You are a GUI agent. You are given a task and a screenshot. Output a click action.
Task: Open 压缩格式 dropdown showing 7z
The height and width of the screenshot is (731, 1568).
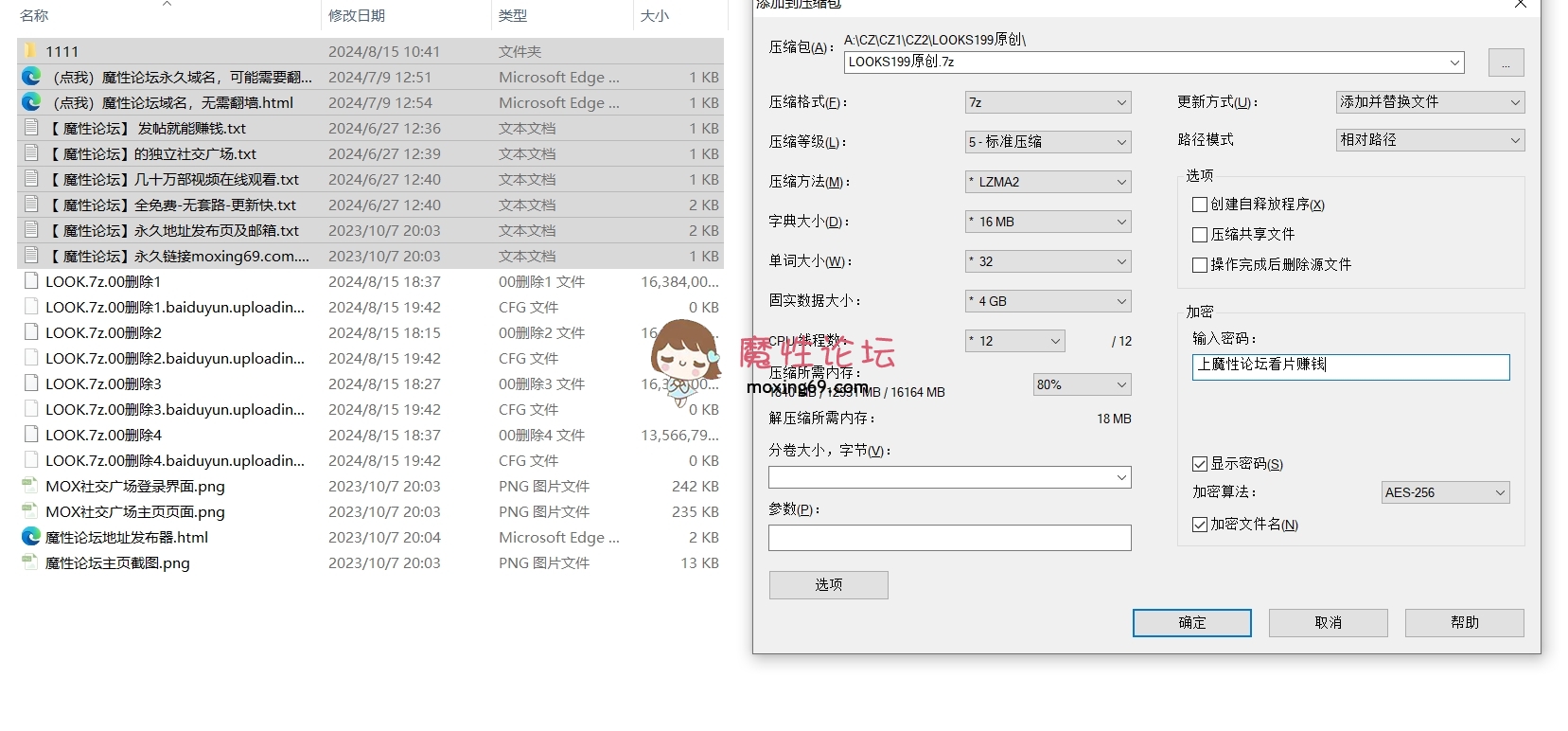[x=1048, y=102]
